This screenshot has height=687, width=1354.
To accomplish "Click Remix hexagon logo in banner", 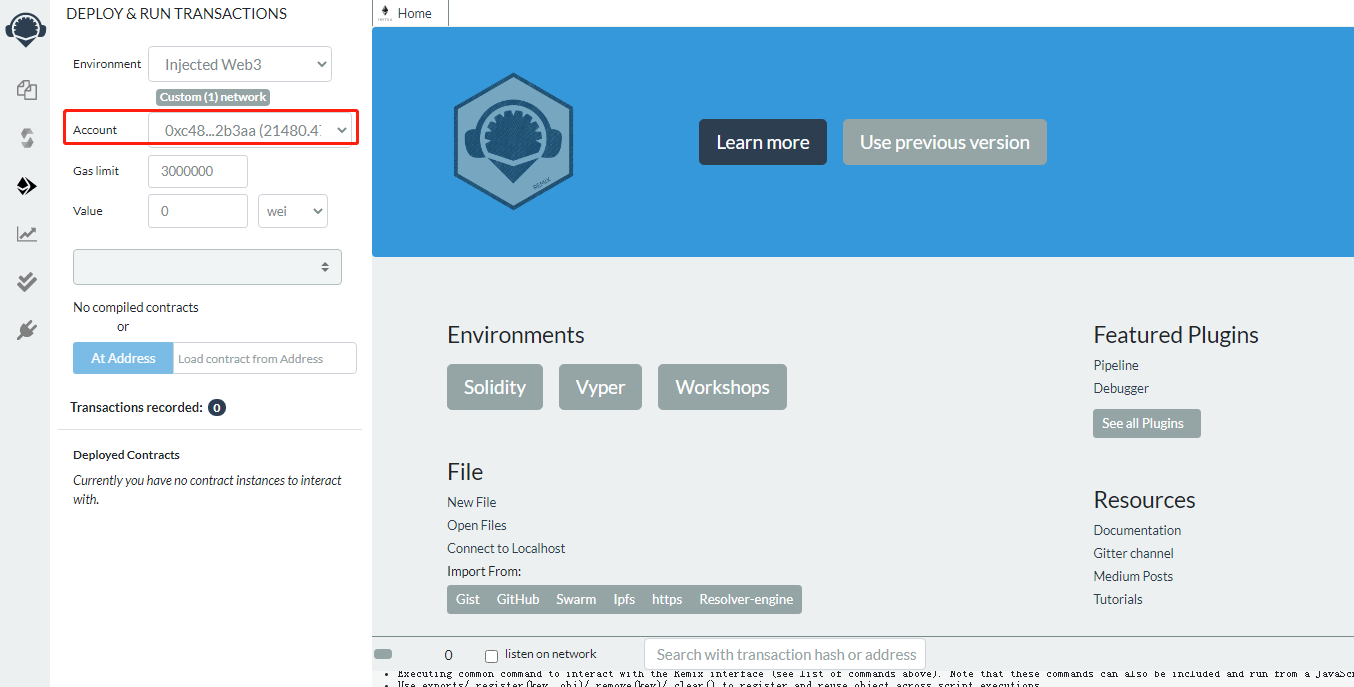I will click(513, 141).
